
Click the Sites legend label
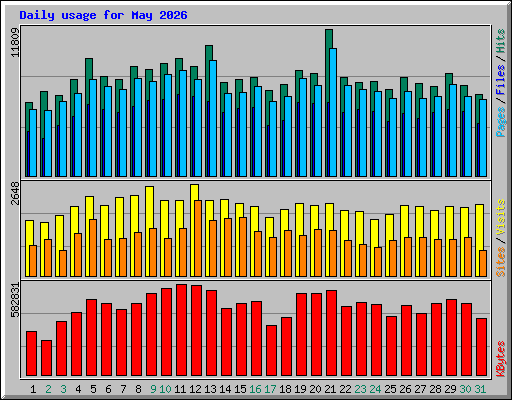tap(500, 262)
